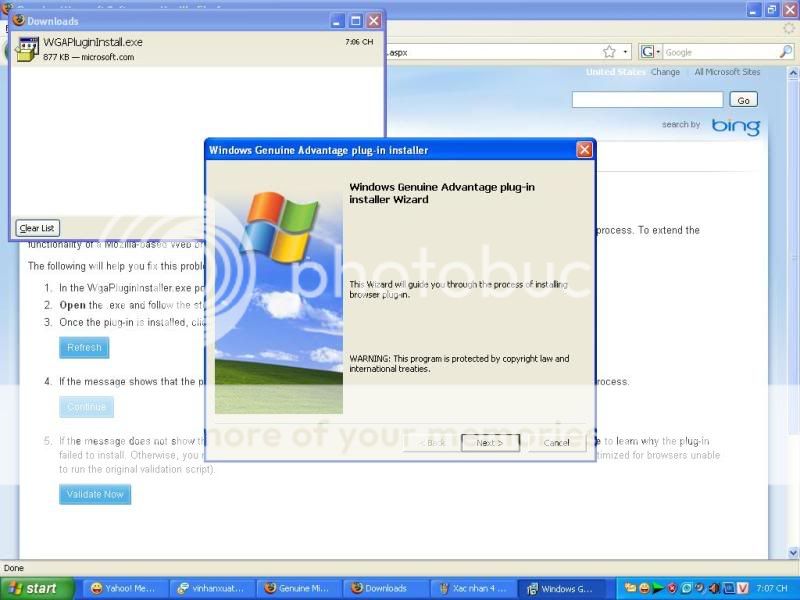
Task: Click the Change region link
Action: pos(665,72)
